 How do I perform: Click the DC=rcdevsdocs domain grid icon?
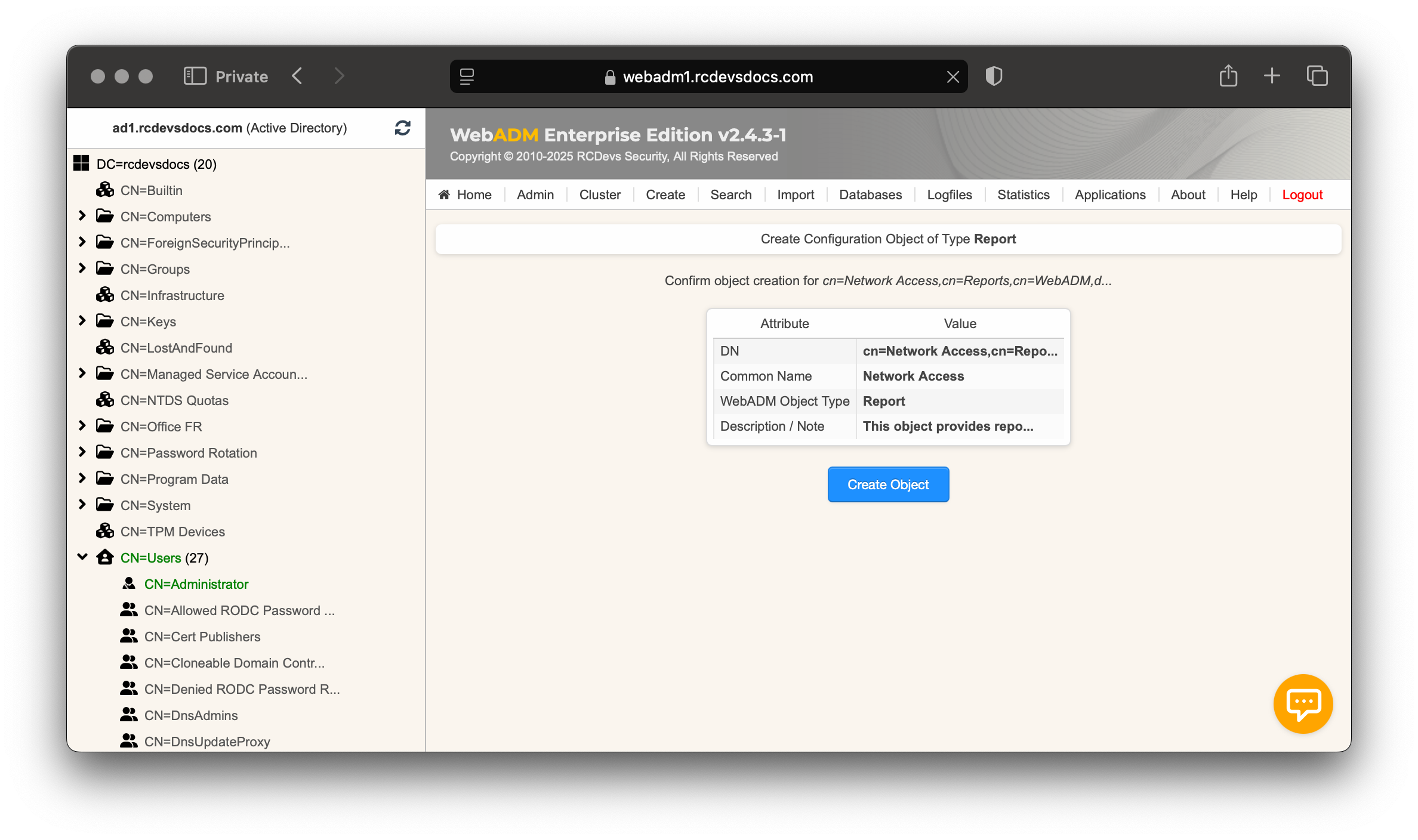(x=81, y=163)
